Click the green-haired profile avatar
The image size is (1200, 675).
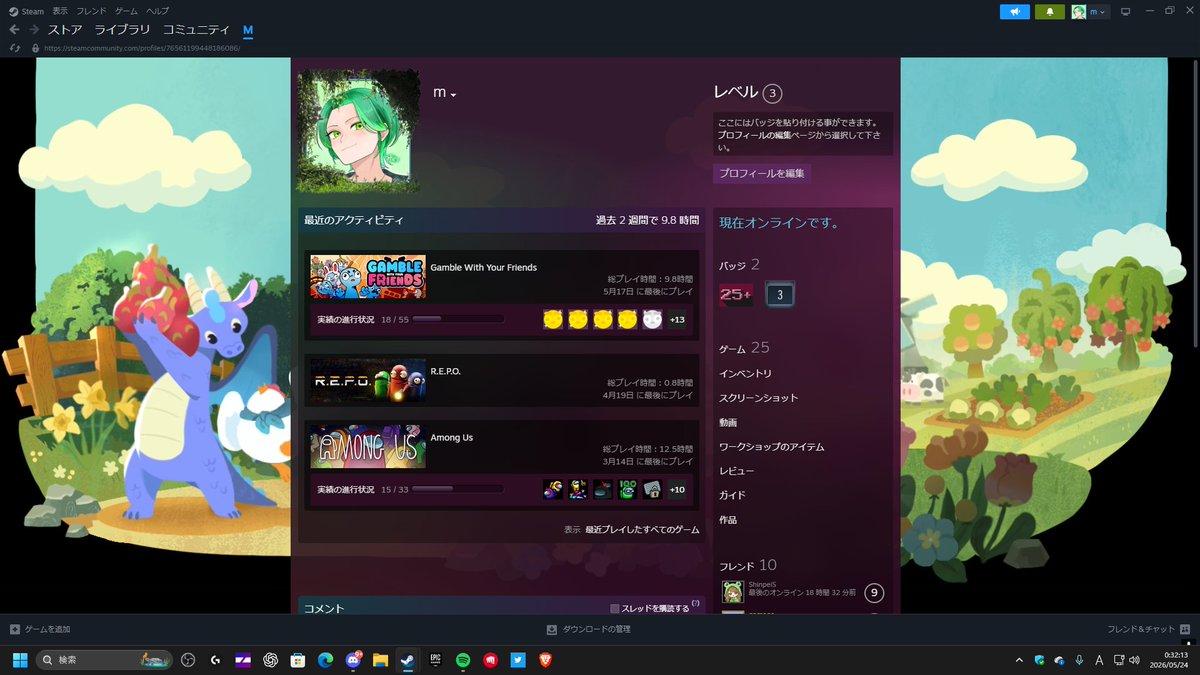358,131
